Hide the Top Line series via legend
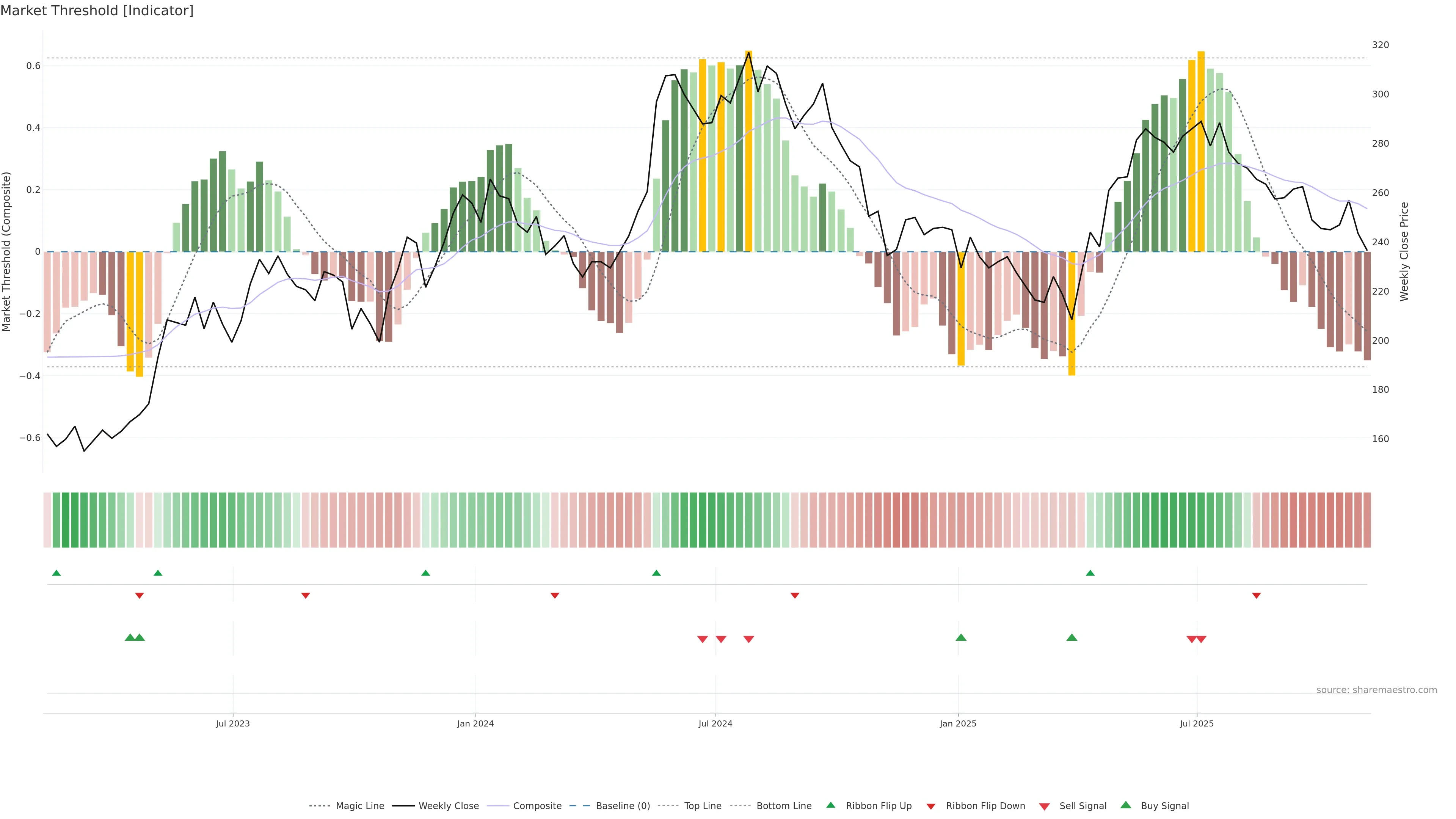This screenshot has height=819, width=1456. click(x=703, y=806)
